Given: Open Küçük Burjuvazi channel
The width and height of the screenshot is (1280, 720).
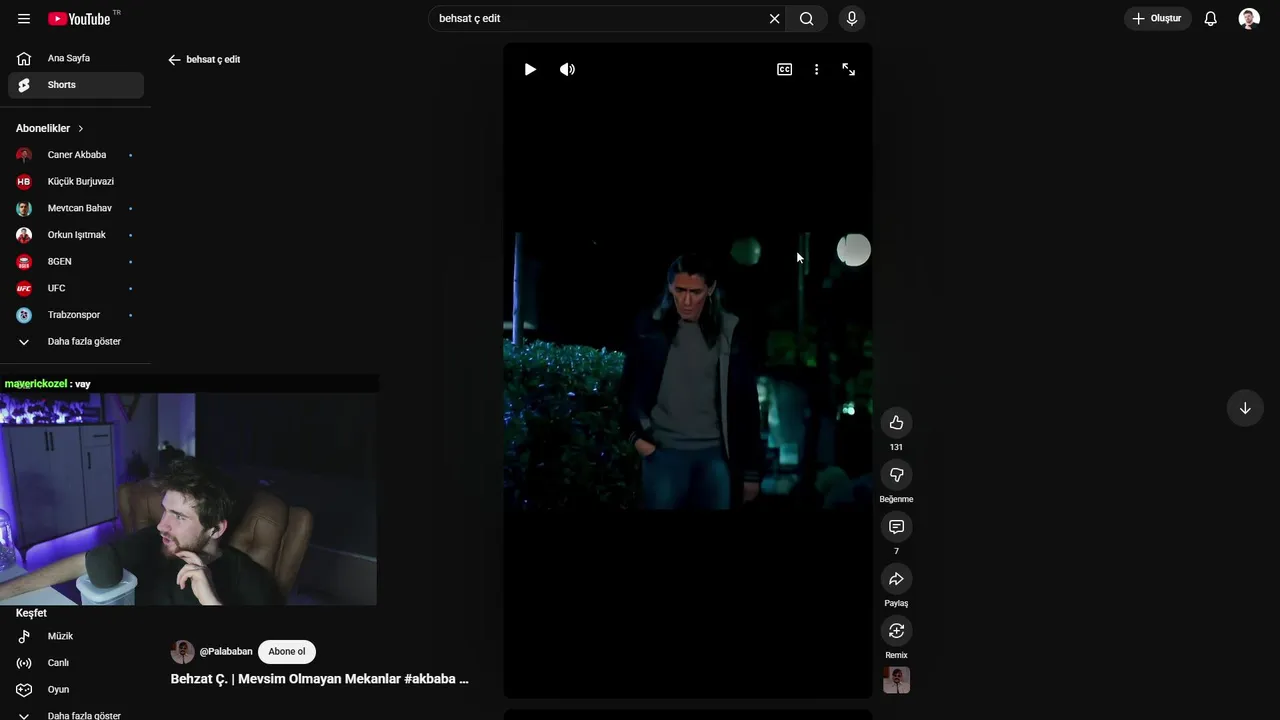Looking at the screenshot, I should pos(76,182).
